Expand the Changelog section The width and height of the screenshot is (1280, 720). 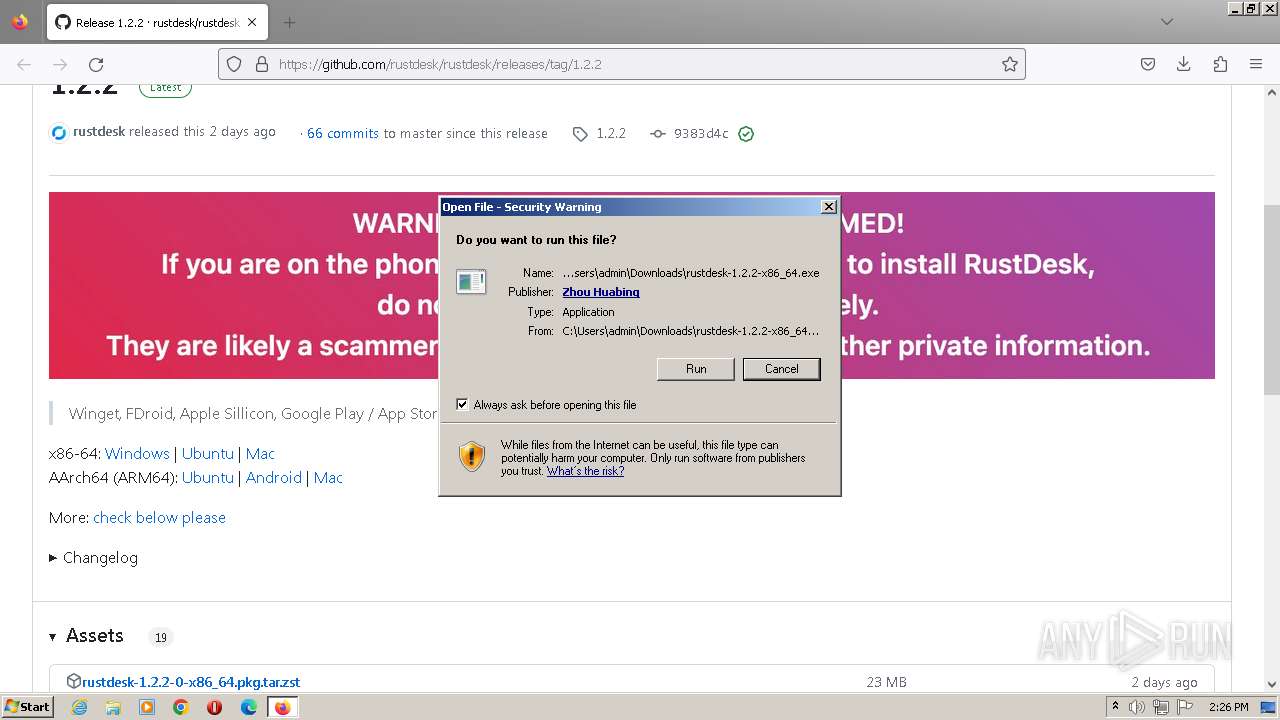94,558
